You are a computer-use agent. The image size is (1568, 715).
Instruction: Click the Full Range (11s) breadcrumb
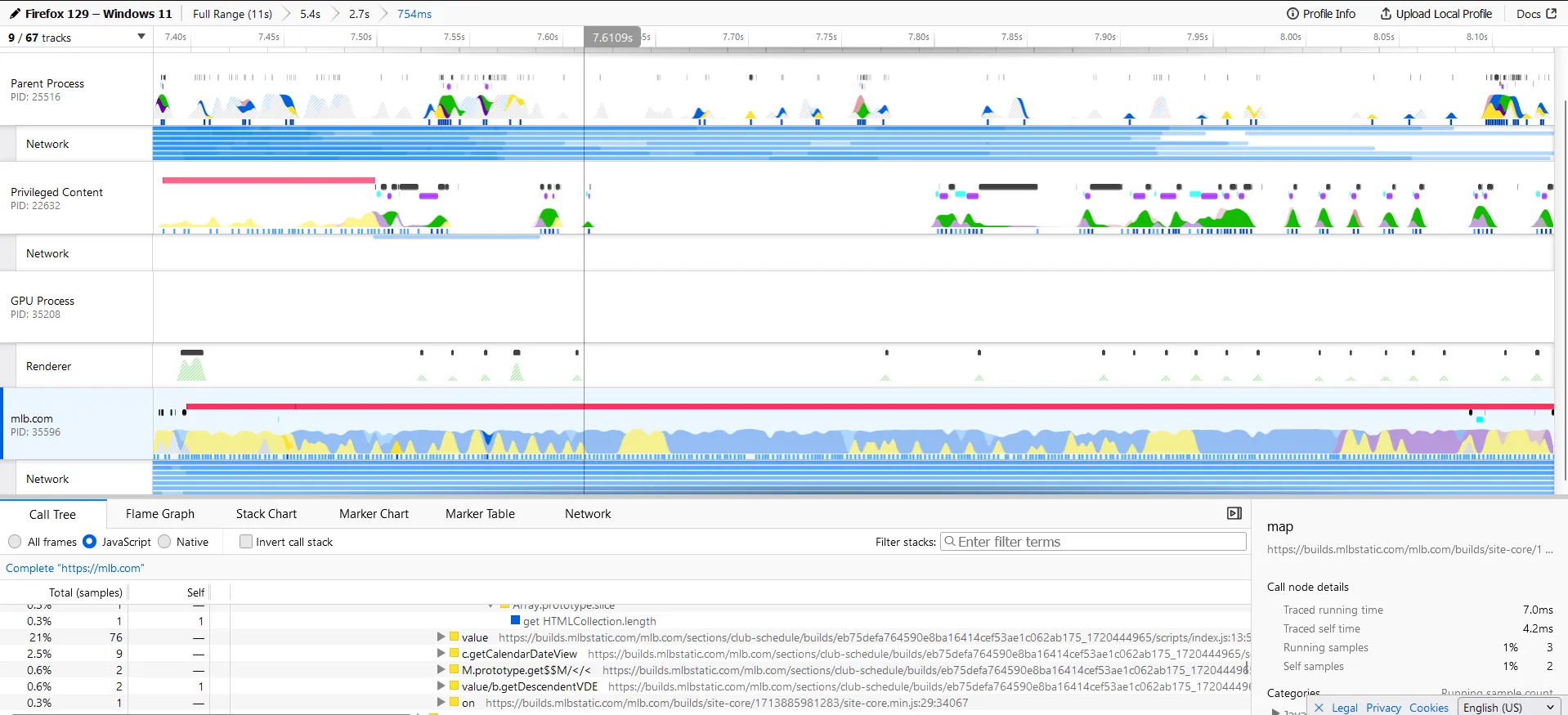232,14
